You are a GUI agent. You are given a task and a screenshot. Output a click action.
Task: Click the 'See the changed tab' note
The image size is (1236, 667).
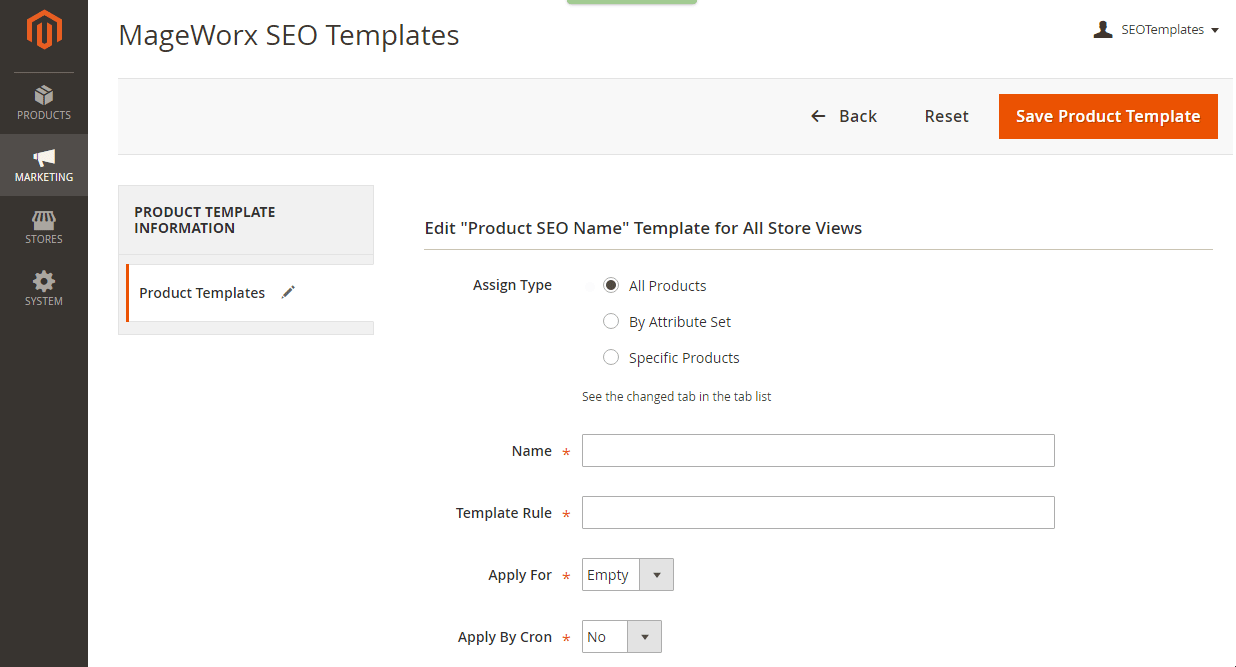[x=677, y=397]
